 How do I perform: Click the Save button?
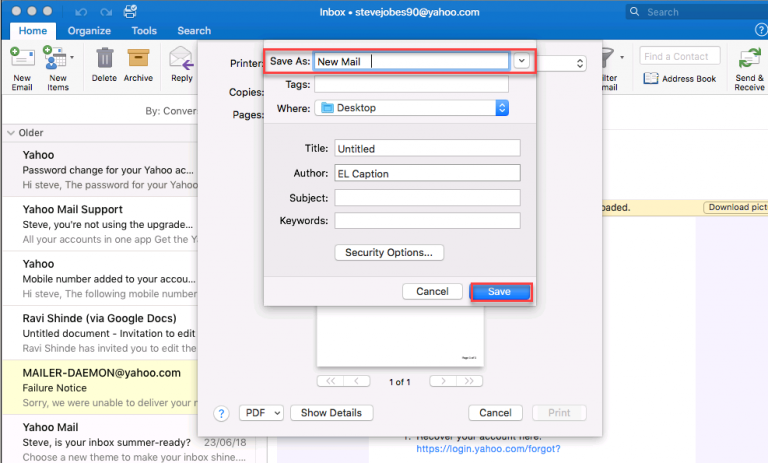[500, 292]
